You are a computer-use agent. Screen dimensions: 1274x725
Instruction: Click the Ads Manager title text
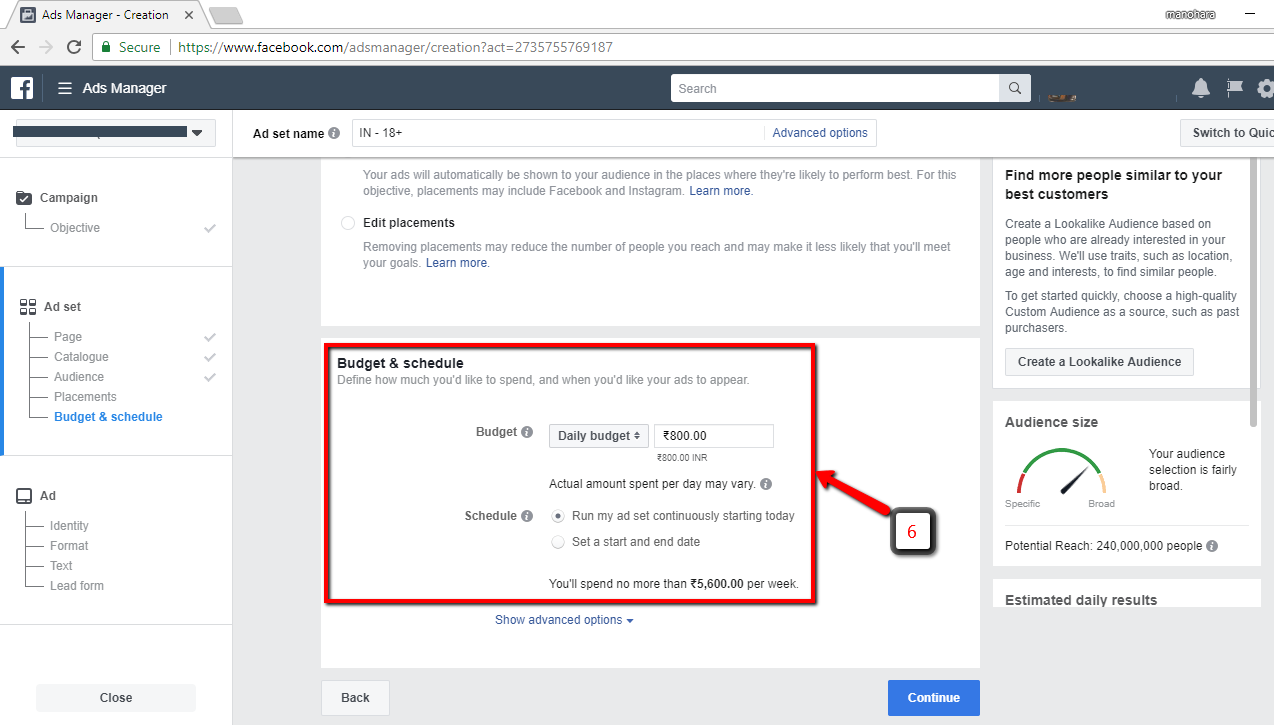tap(125, 88)
